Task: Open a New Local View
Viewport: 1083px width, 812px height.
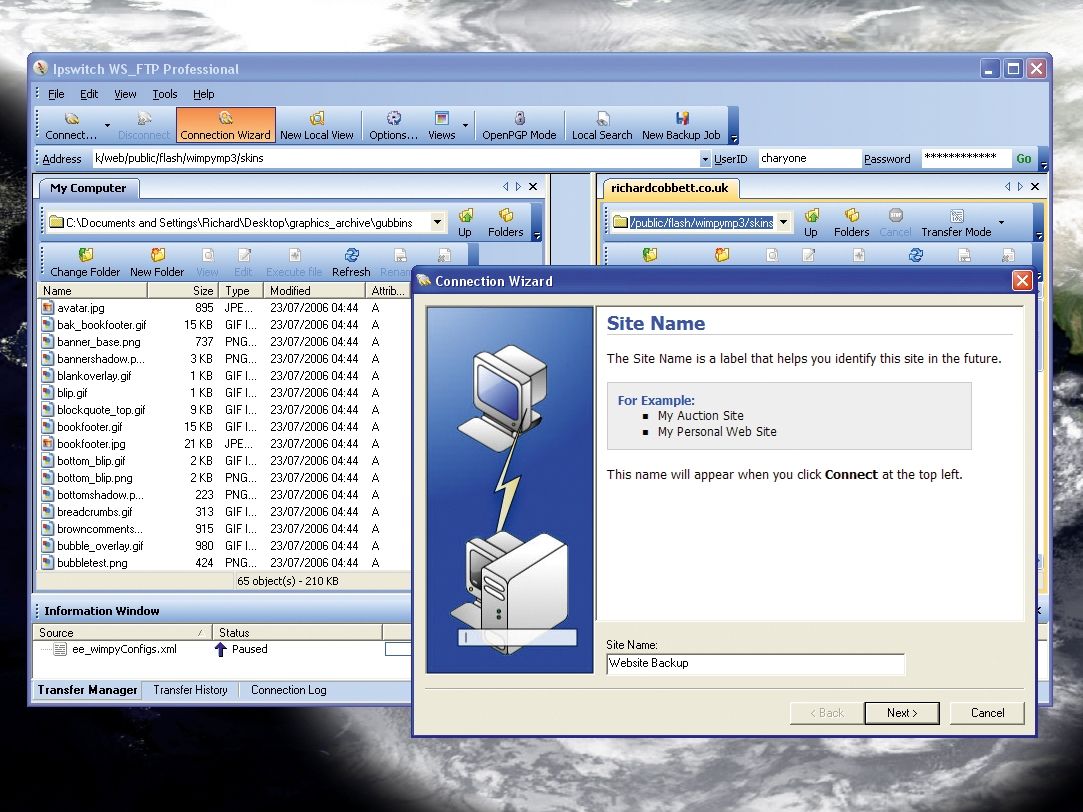Action: click(316, 125)
